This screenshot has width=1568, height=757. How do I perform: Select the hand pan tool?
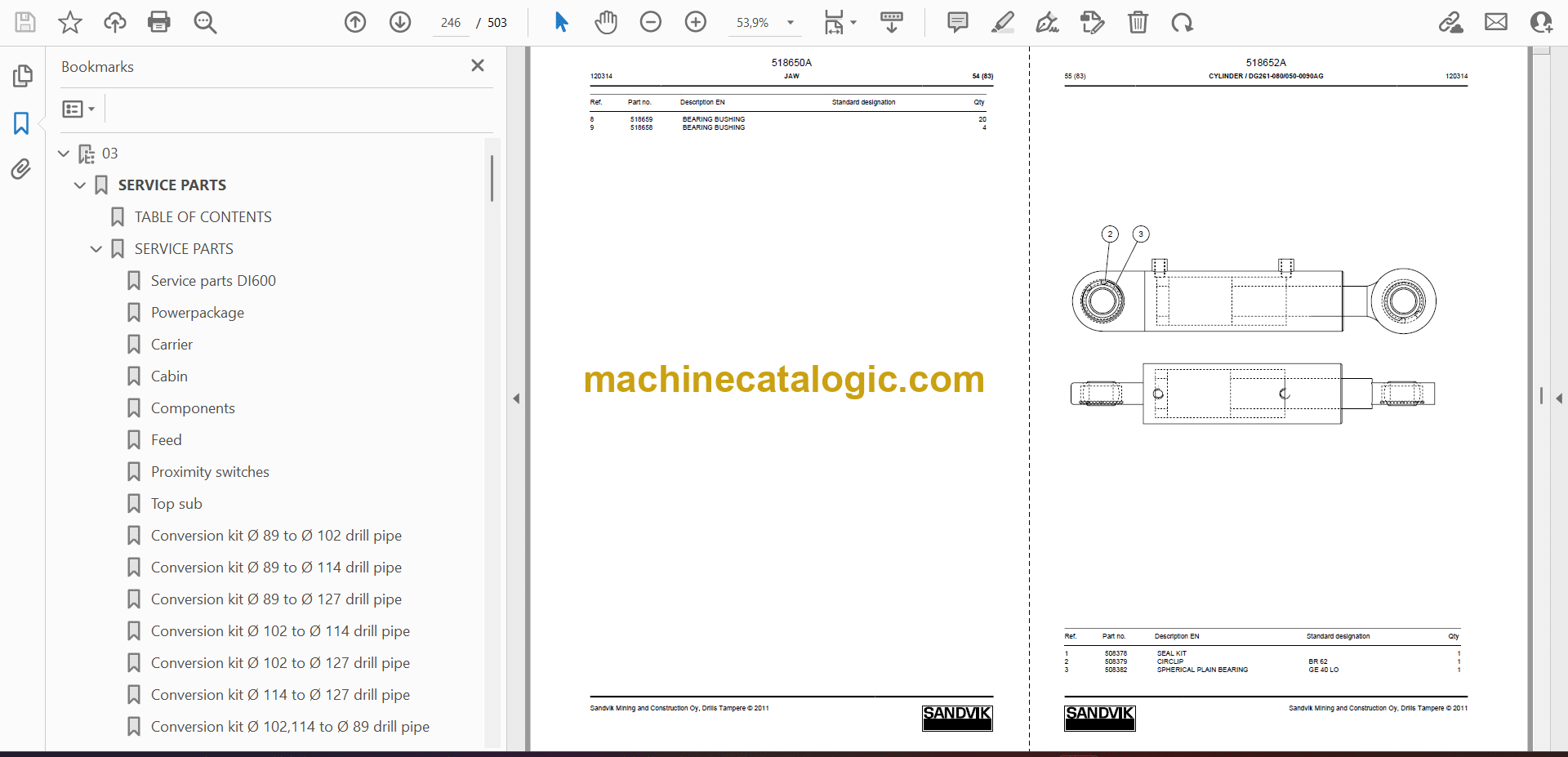point(605,22)
